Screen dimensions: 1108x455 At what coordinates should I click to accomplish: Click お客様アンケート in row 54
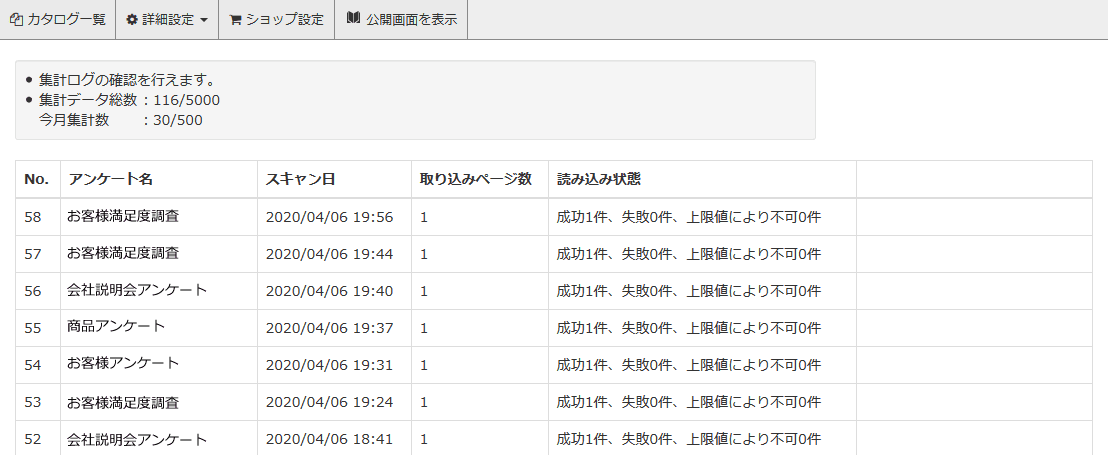point(123,365)
